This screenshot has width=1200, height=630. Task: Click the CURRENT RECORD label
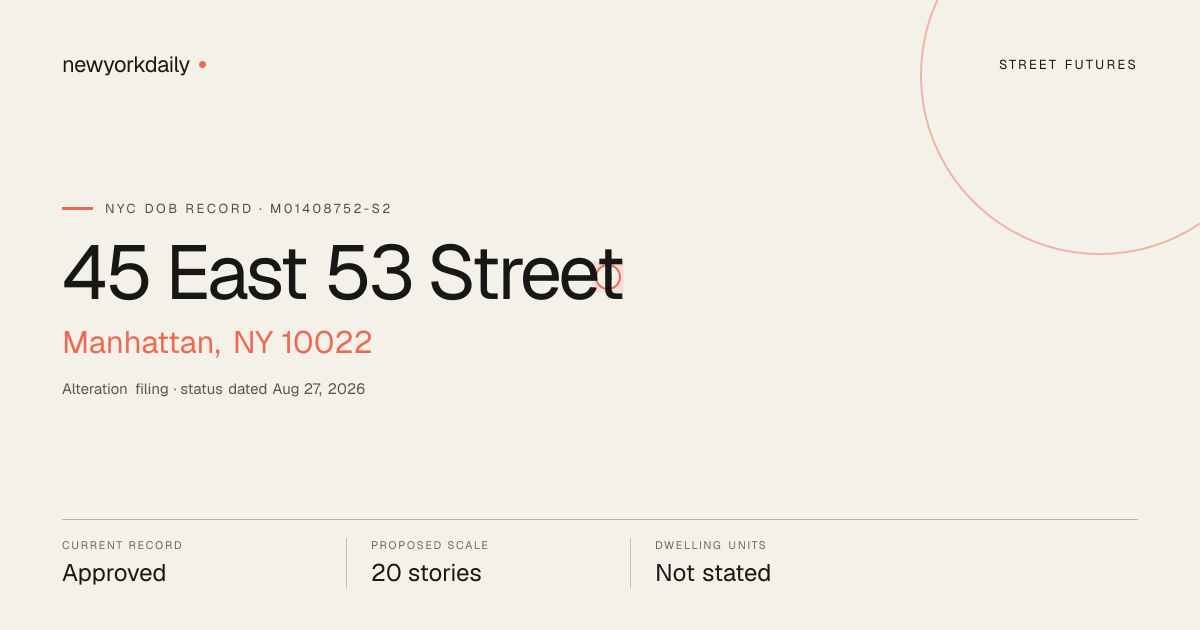[122, 546]
